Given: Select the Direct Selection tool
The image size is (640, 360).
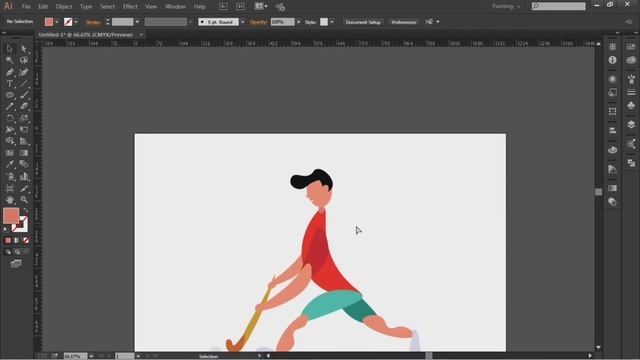Looking at the screenshot, I should tap(24, 49).
